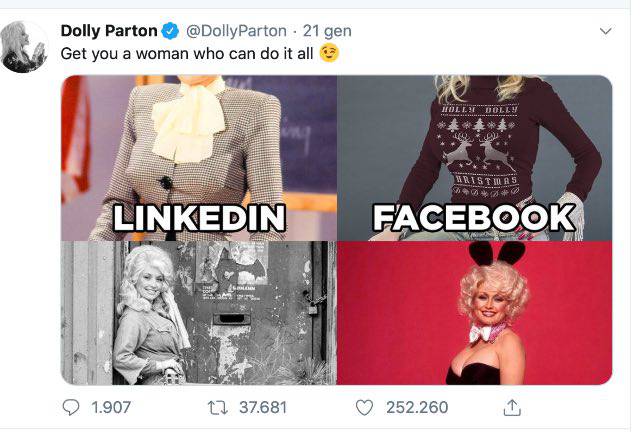Open the red background bunny-ears photo
The width and height of the screenshot is (640, 432).
point(474,313)
